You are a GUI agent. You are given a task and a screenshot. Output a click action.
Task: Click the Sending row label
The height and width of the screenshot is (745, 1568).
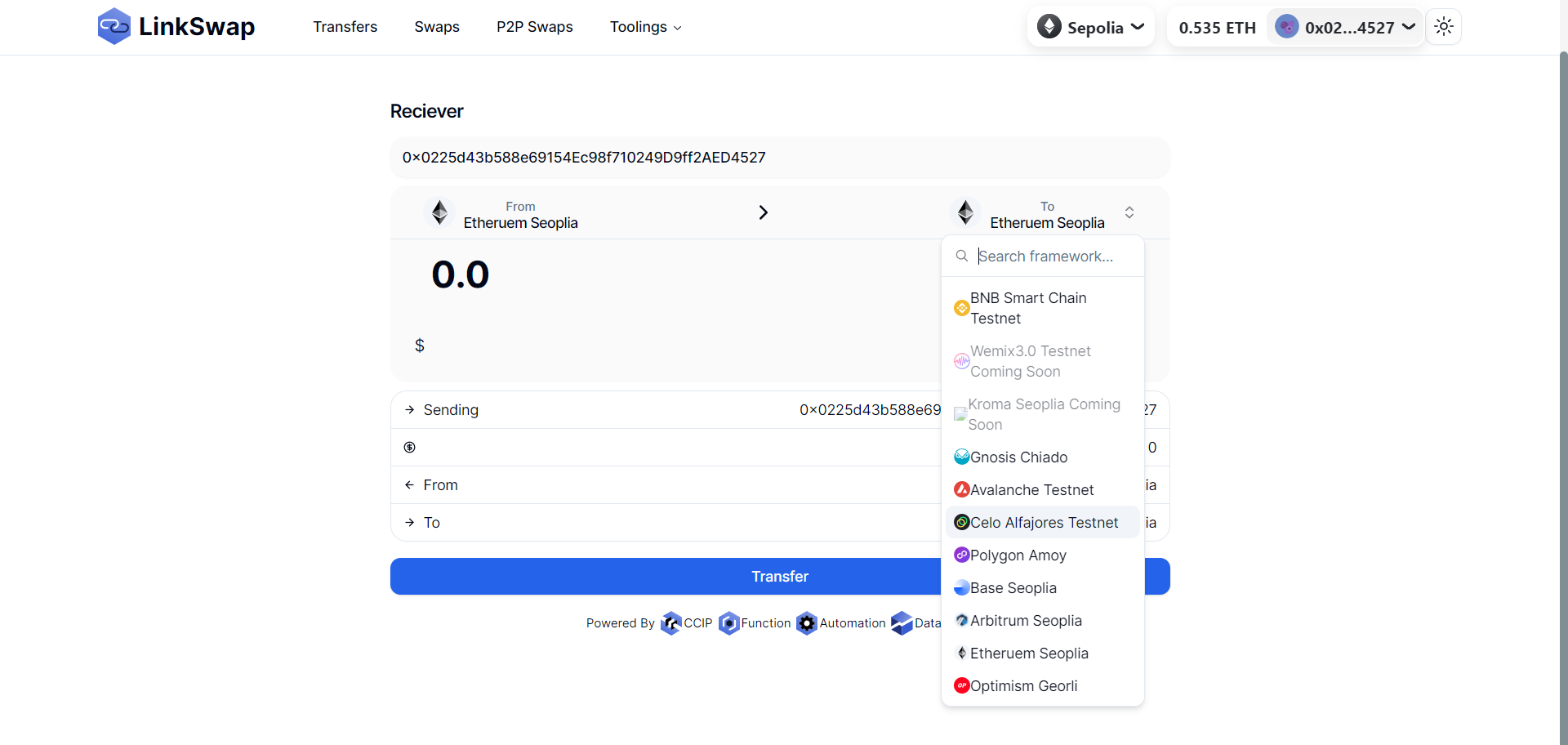pyautogui.click(x=451, y=409)
